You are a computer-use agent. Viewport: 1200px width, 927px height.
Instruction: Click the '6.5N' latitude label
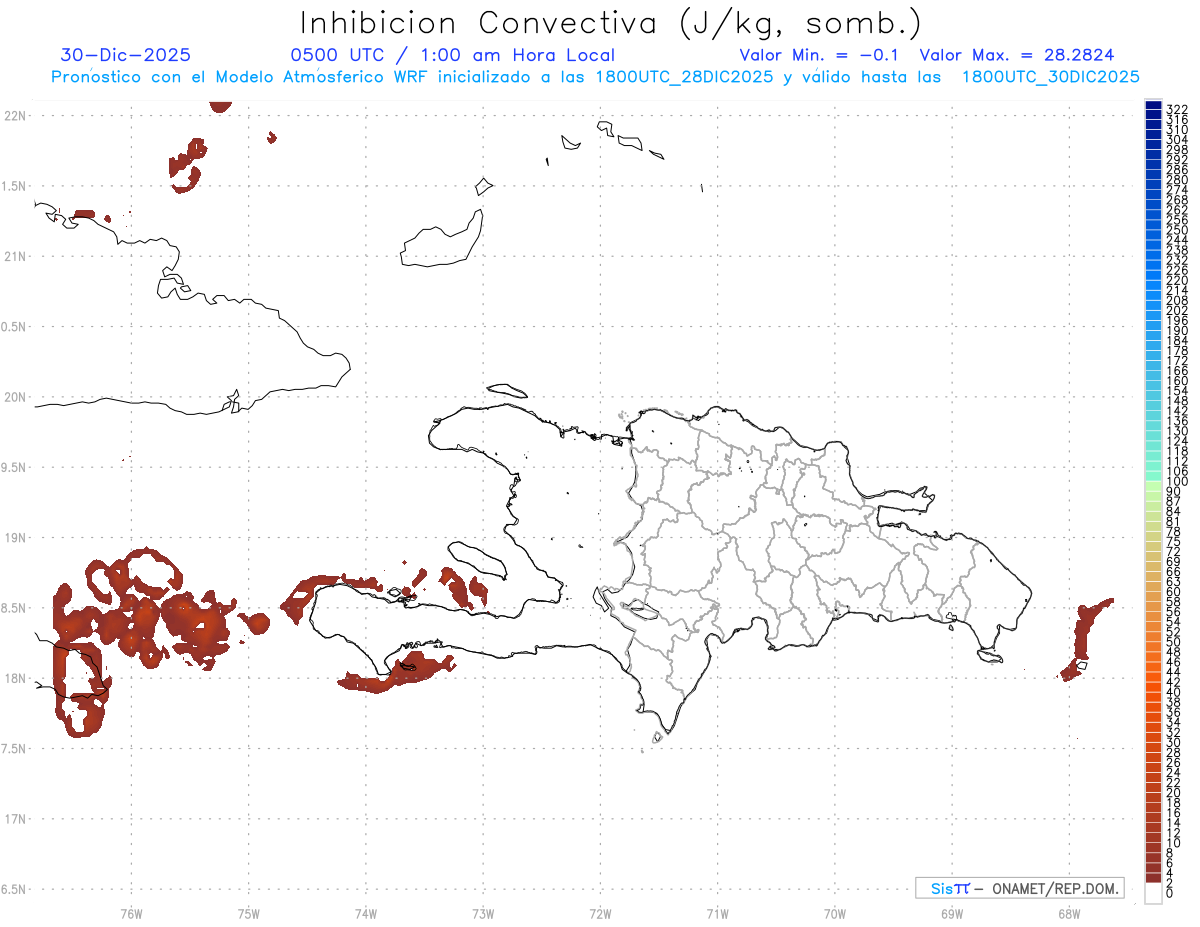pyautogui.click(x=14, y=889)
